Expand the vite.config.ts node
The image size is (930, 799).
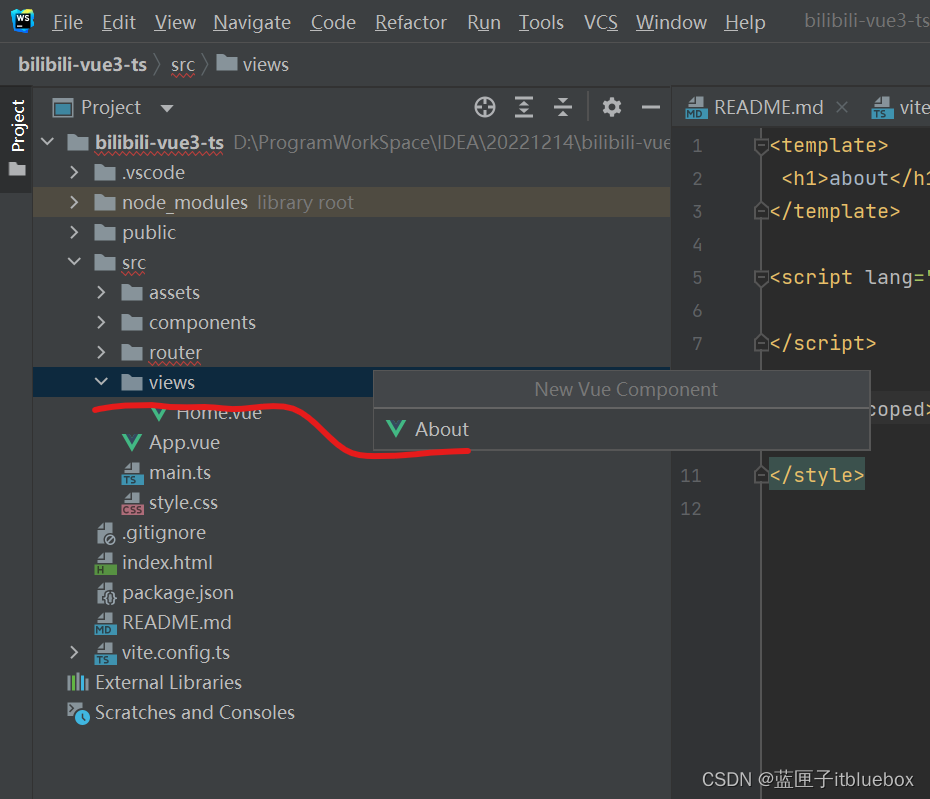(x=74, y=652)
